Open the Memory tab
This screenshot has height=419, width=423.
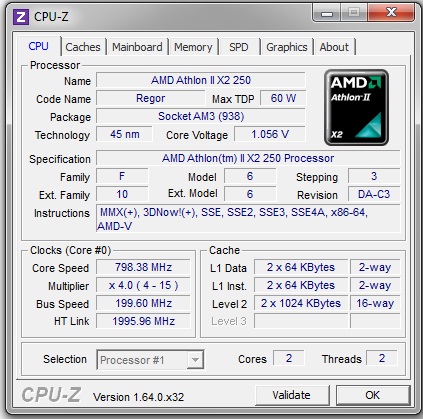pos(193,47)
